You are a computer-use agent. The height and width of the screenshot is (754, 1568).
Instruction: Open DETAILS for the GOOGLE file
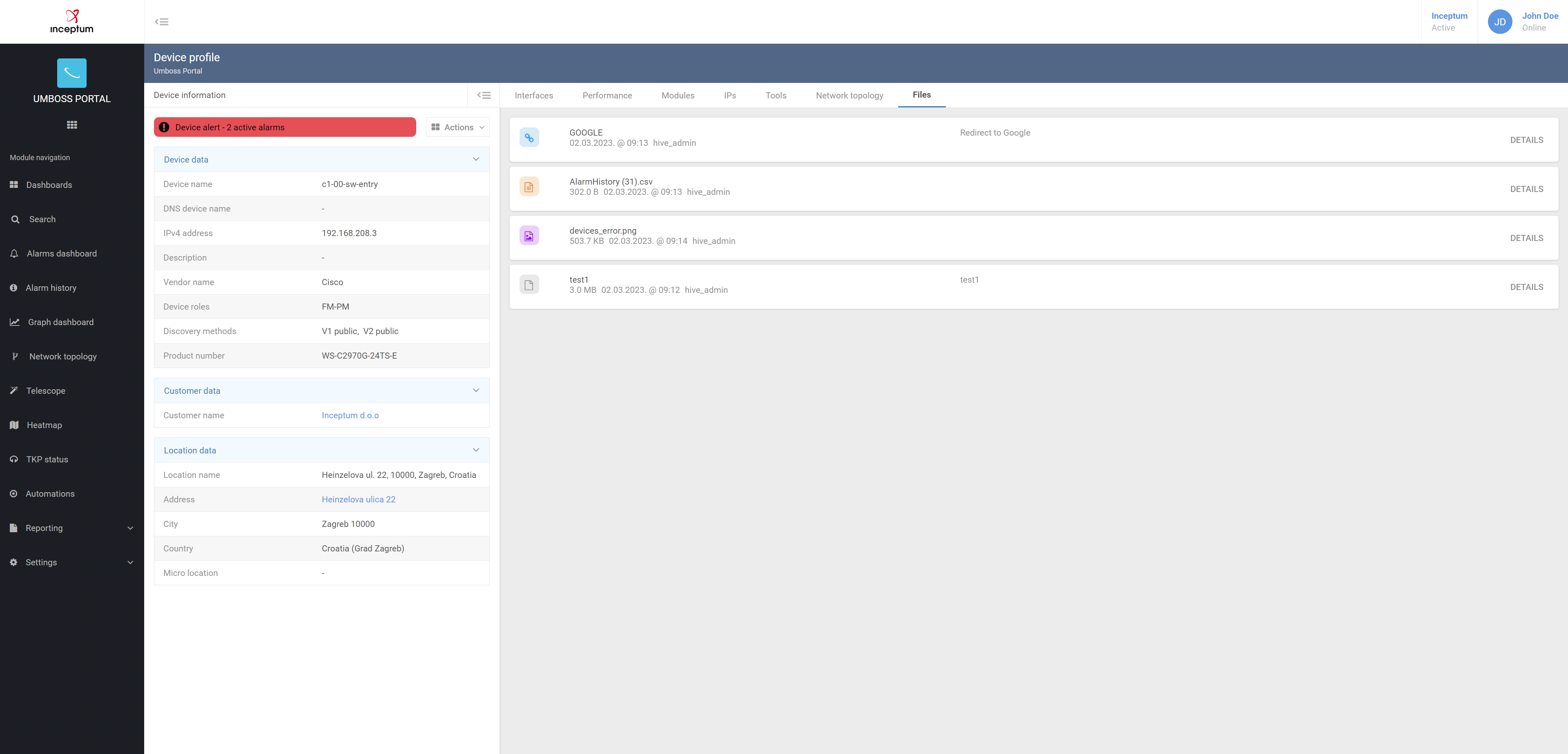[1527, 140]
